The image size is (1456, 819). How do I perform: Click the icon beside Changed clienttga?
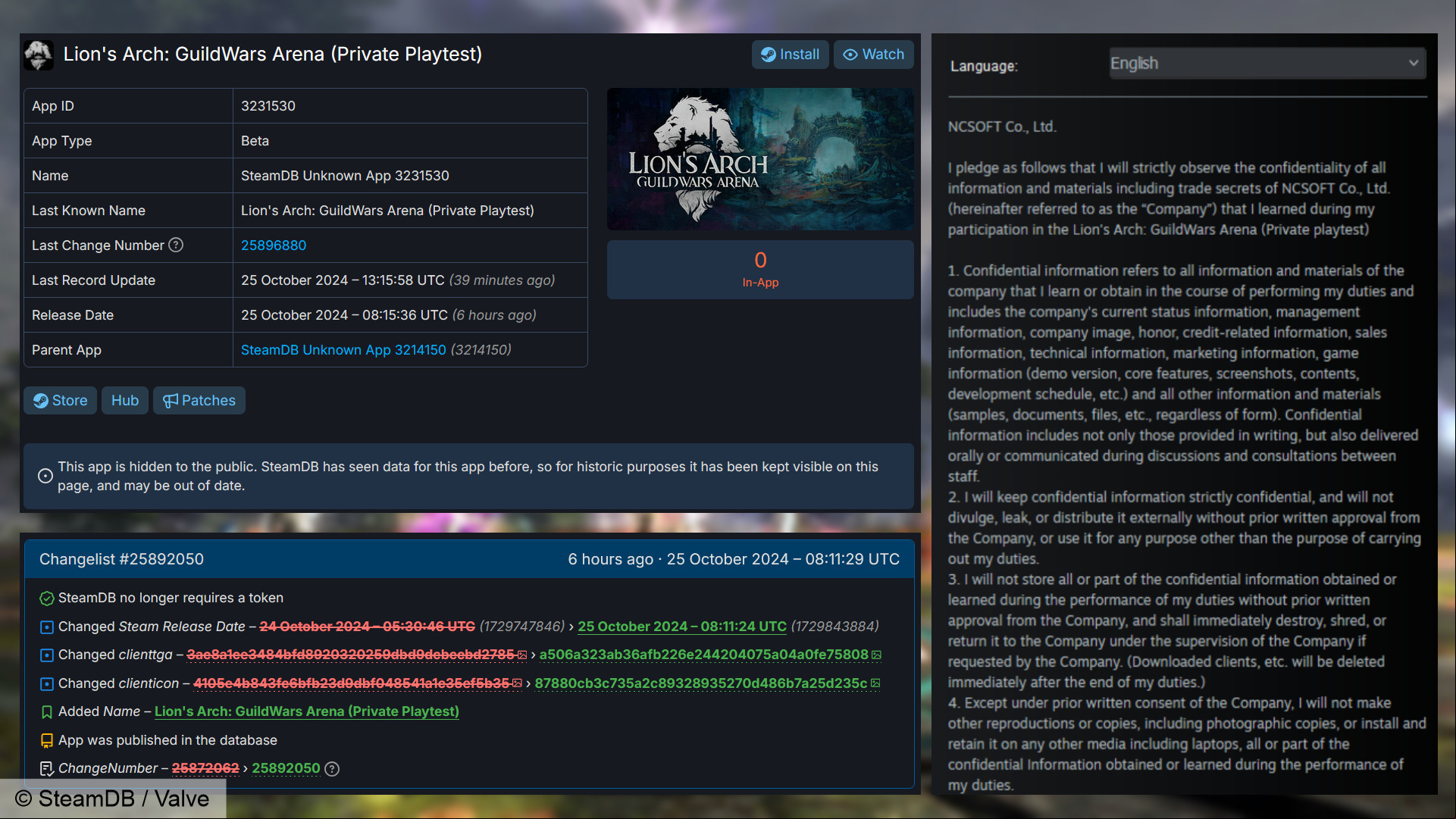(46, 655)
